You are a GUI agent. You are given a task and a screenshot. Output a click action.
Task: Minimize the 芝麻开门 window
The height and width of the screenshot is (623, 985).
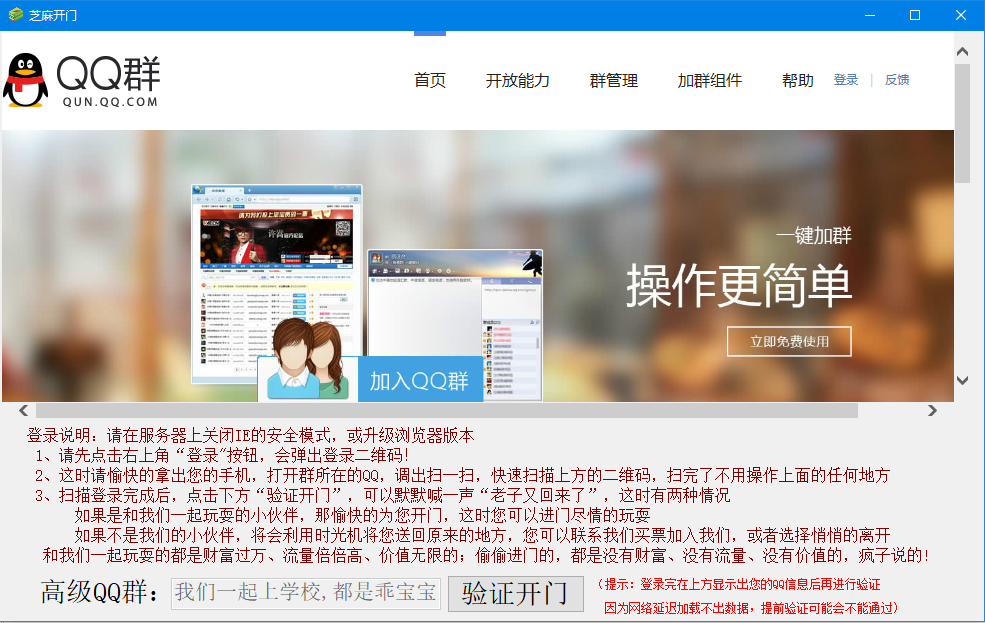pos(870,15)
